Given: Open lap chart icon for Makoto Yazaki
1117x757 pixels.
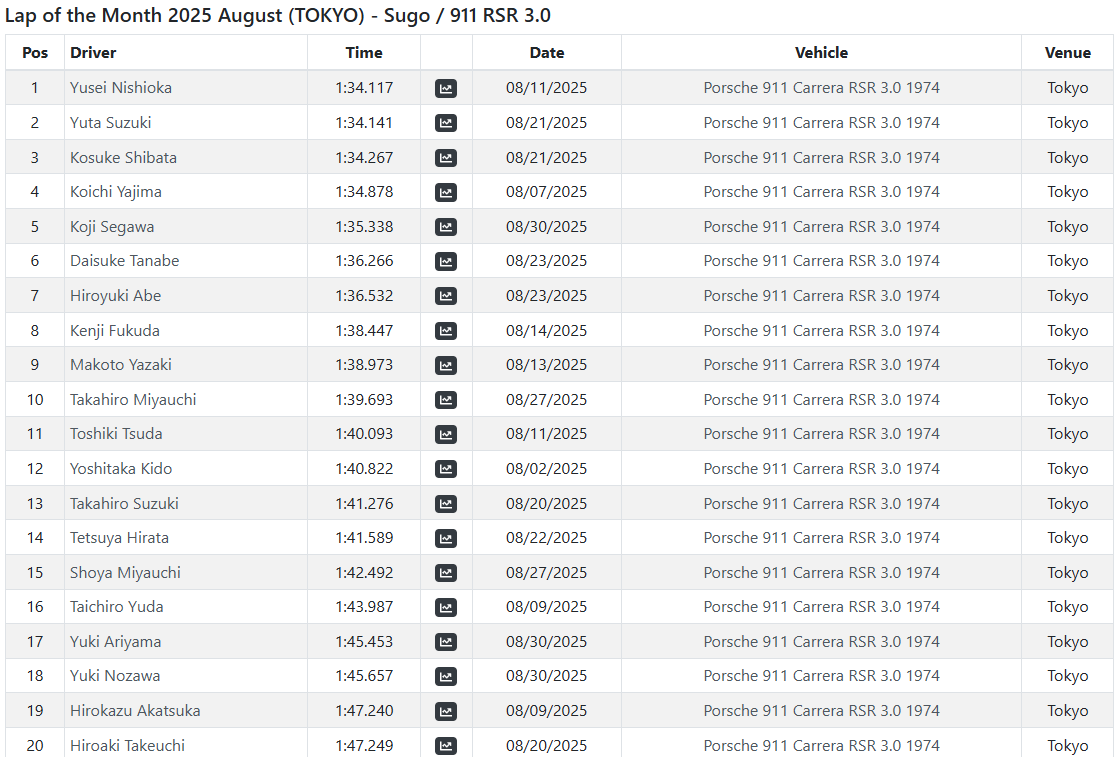Looking at the screenshot, I should (x=446, y=365).
